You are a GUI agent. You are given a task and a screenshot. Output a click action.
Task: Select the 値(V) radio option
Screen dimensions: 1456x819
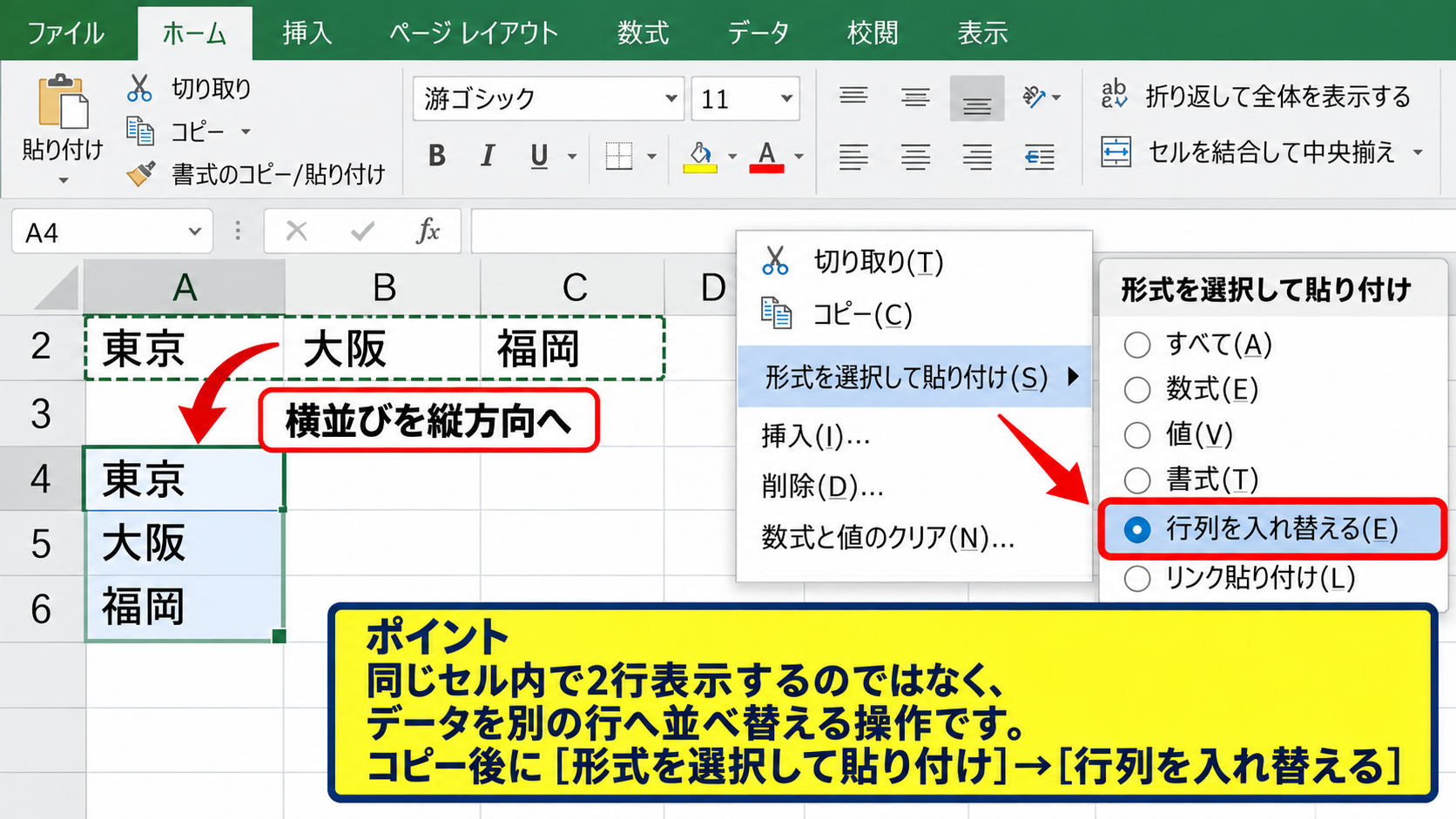[1137, 434]
